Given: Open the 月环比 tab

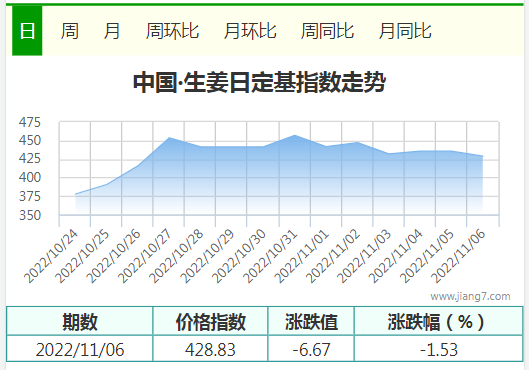Looking at the screenshot, I should pyautogui.click(x=250, y=31).
